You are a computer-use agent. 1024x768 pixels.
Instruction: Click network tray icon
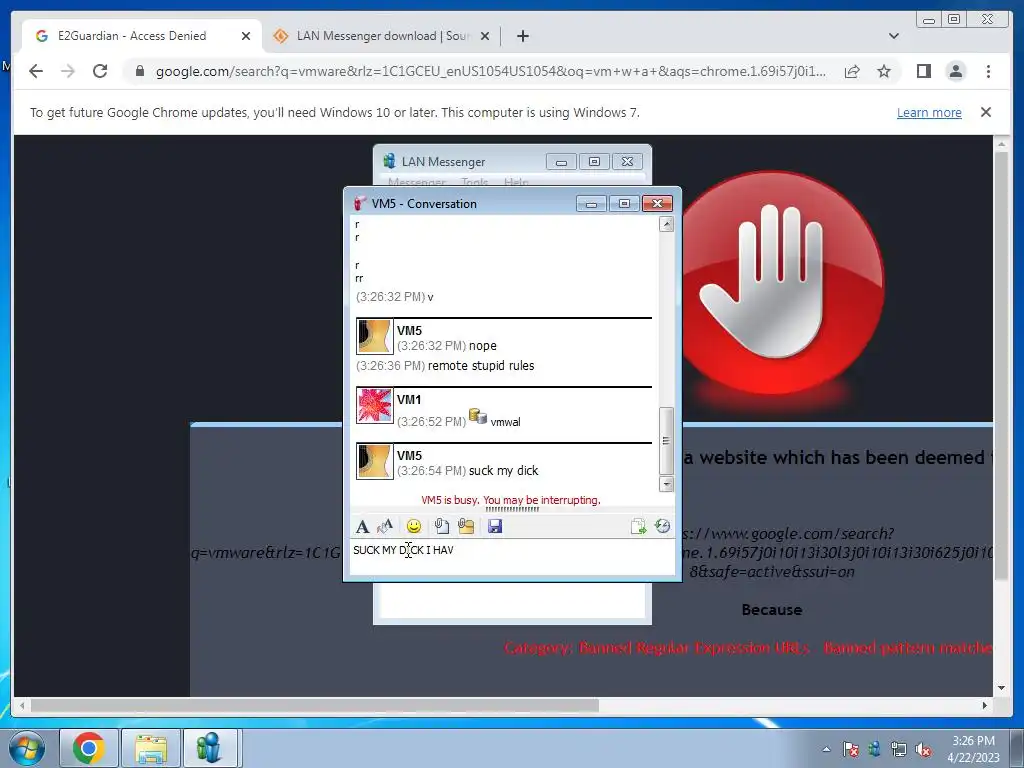click(899, 749)
